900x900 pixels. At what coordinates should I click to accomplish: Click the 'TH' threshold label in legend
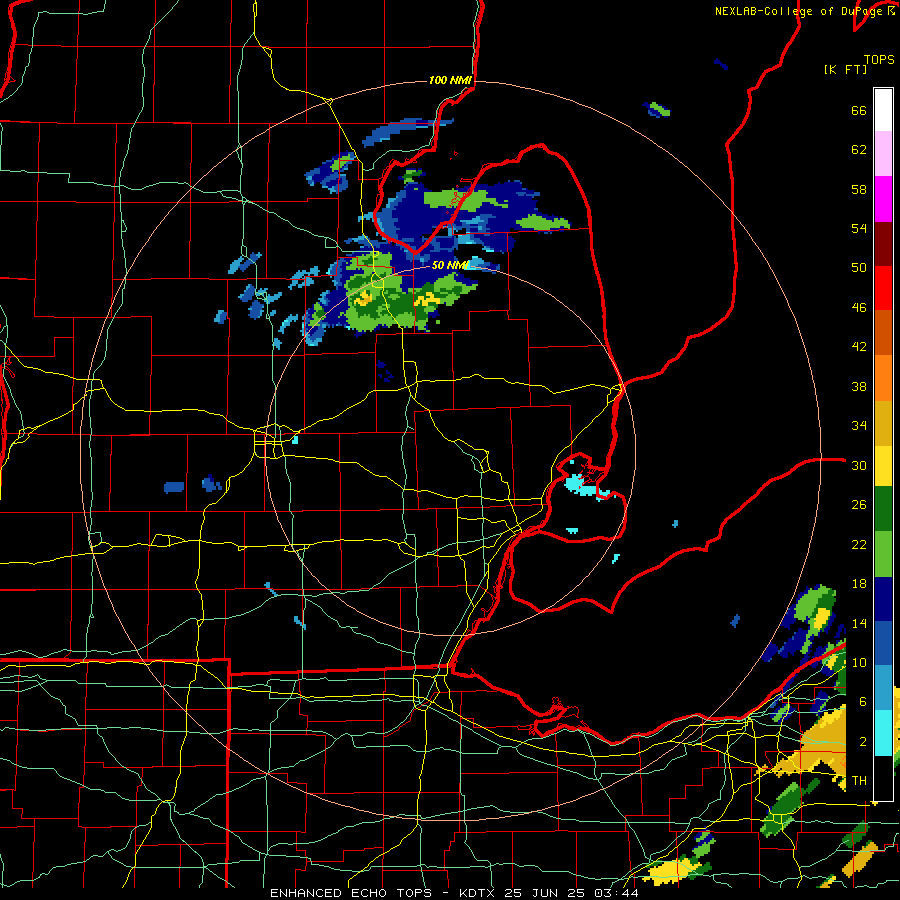click(859, 781)
